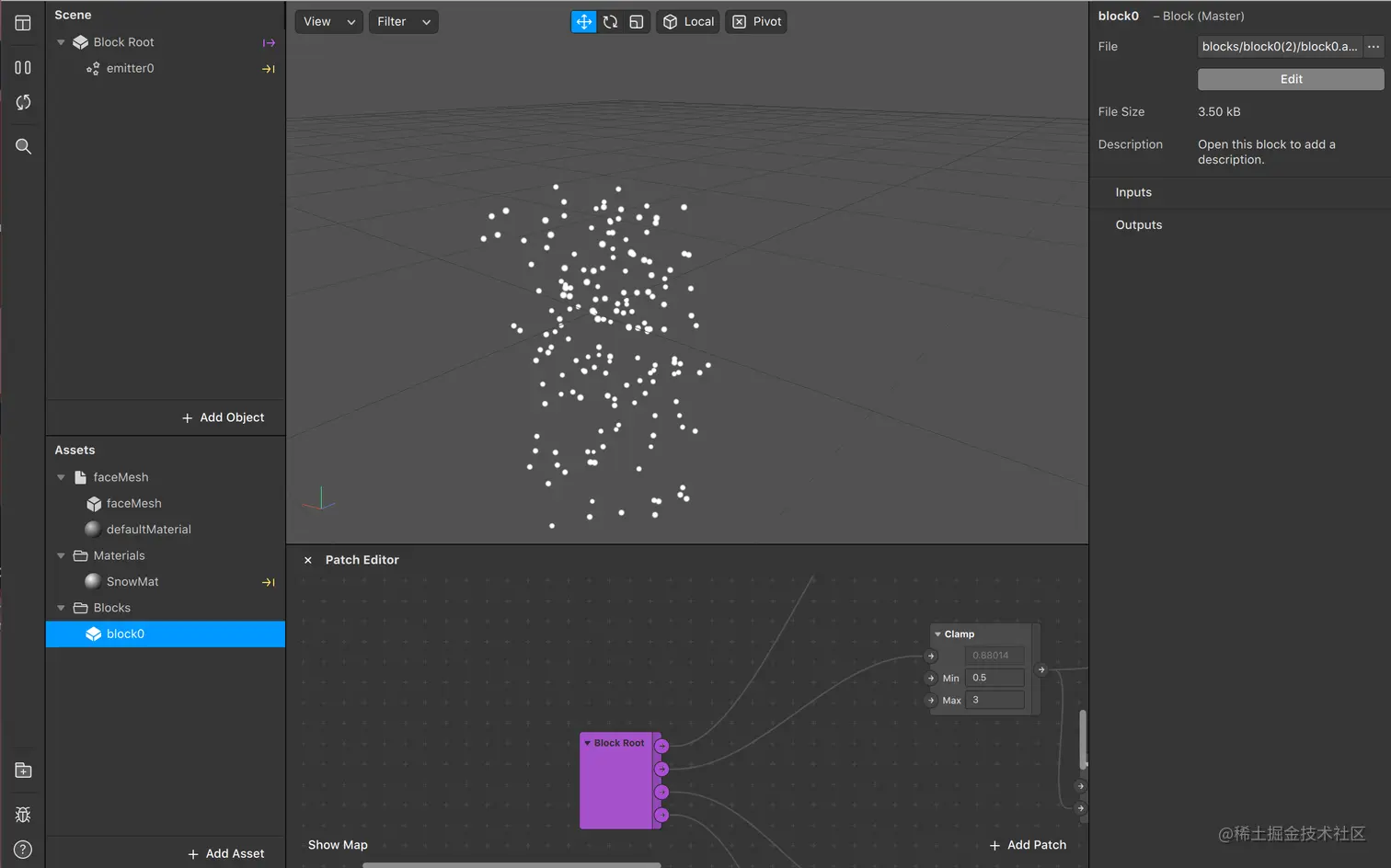This screenshot has width=1391, height=868.
Task: Click the Clamp Min field
Action: click(x=994, y=678)
